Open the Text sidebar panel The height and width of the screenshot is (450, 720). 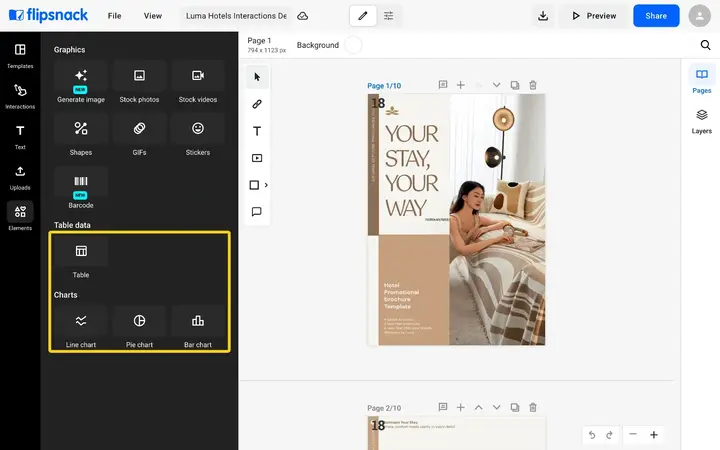20,137
